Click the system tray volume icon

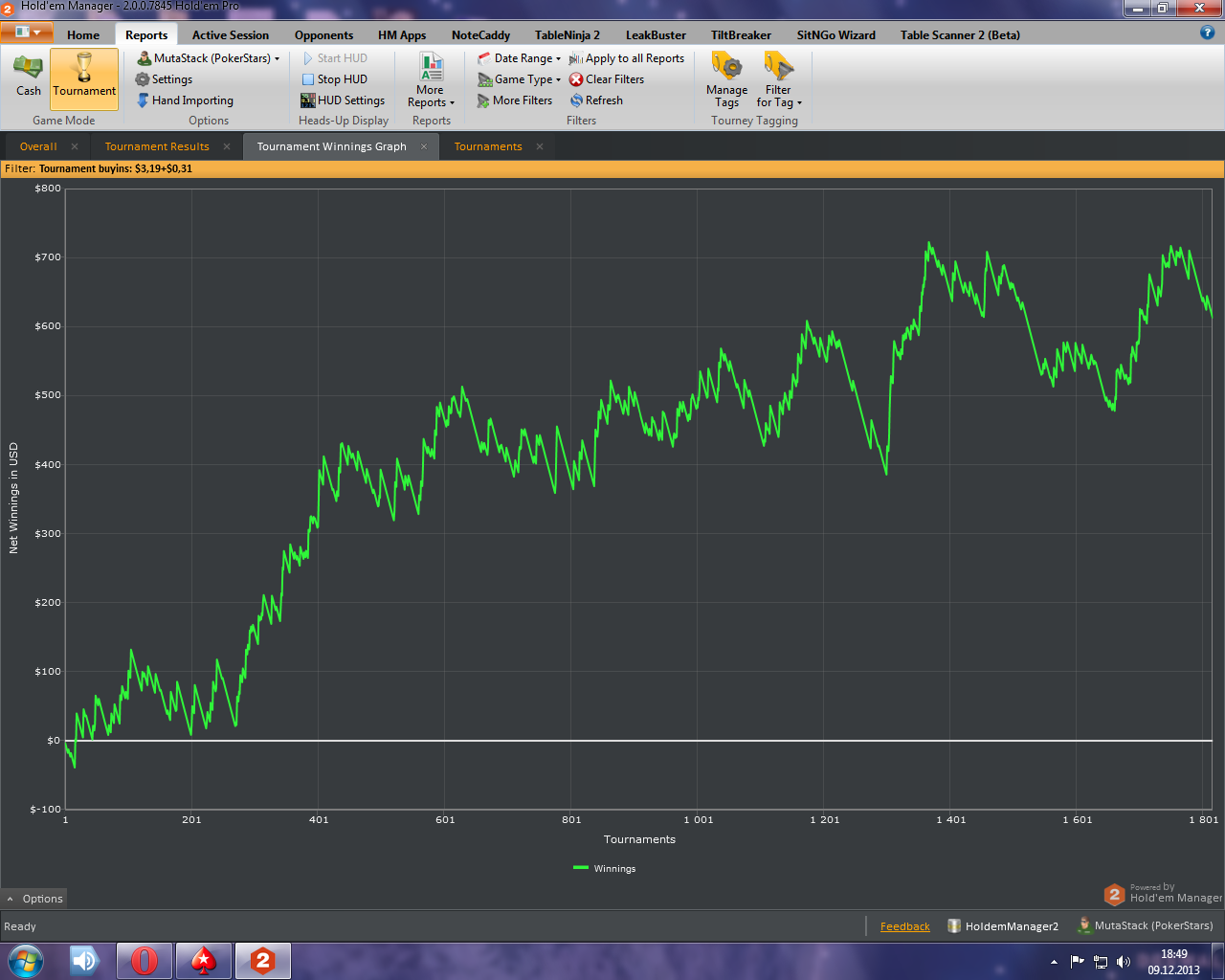[x=1124, y=962]
